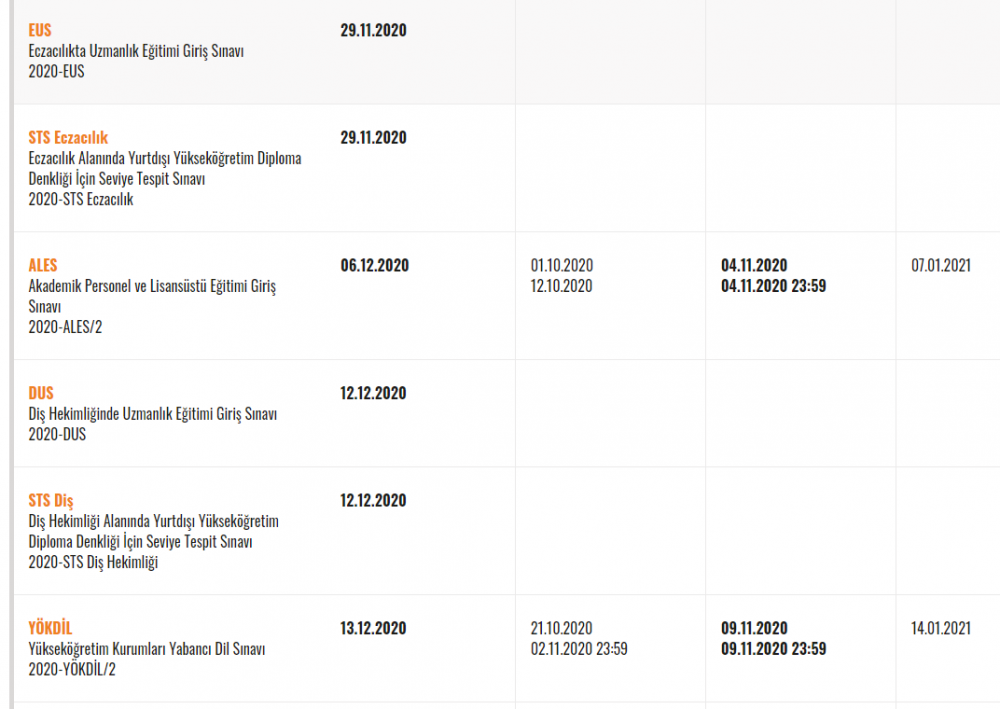The image size is (1000, 709).
Task: Open the EUS exam link
Action: pyautogui.click(x=40, y=31)
